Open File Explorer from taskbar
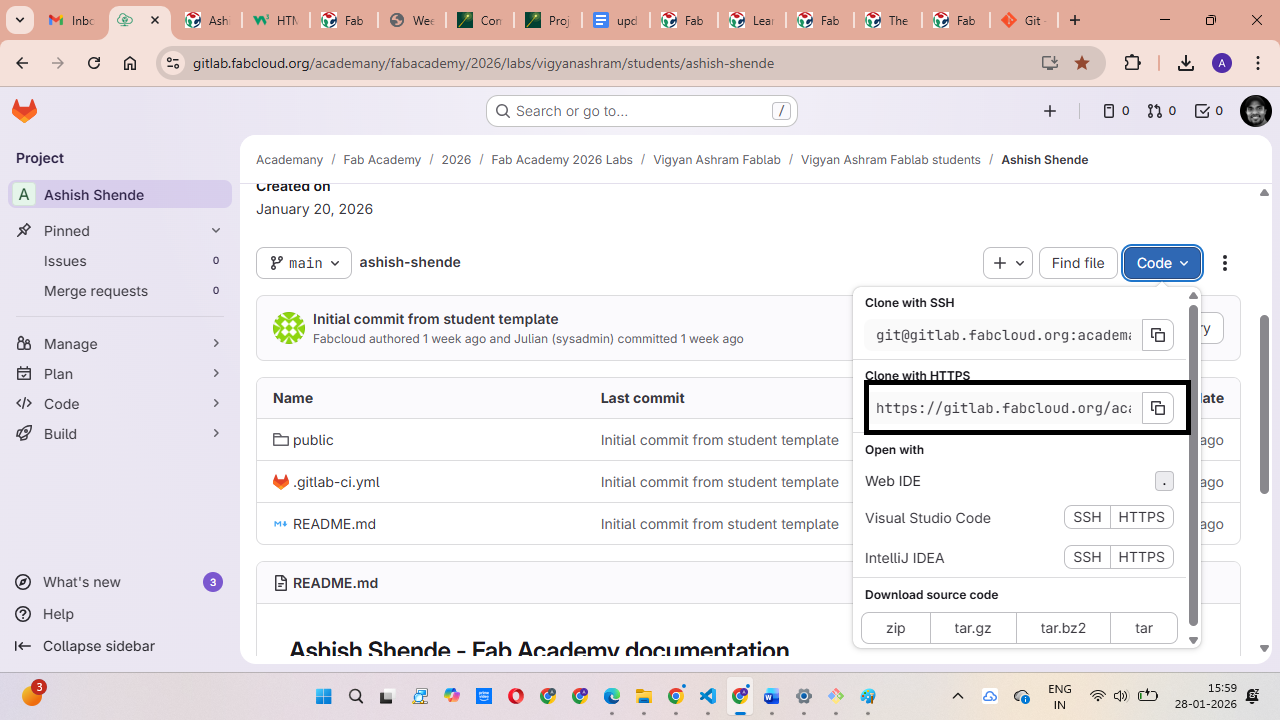Viewport: 1280px width, 720px height. [644, 696]
